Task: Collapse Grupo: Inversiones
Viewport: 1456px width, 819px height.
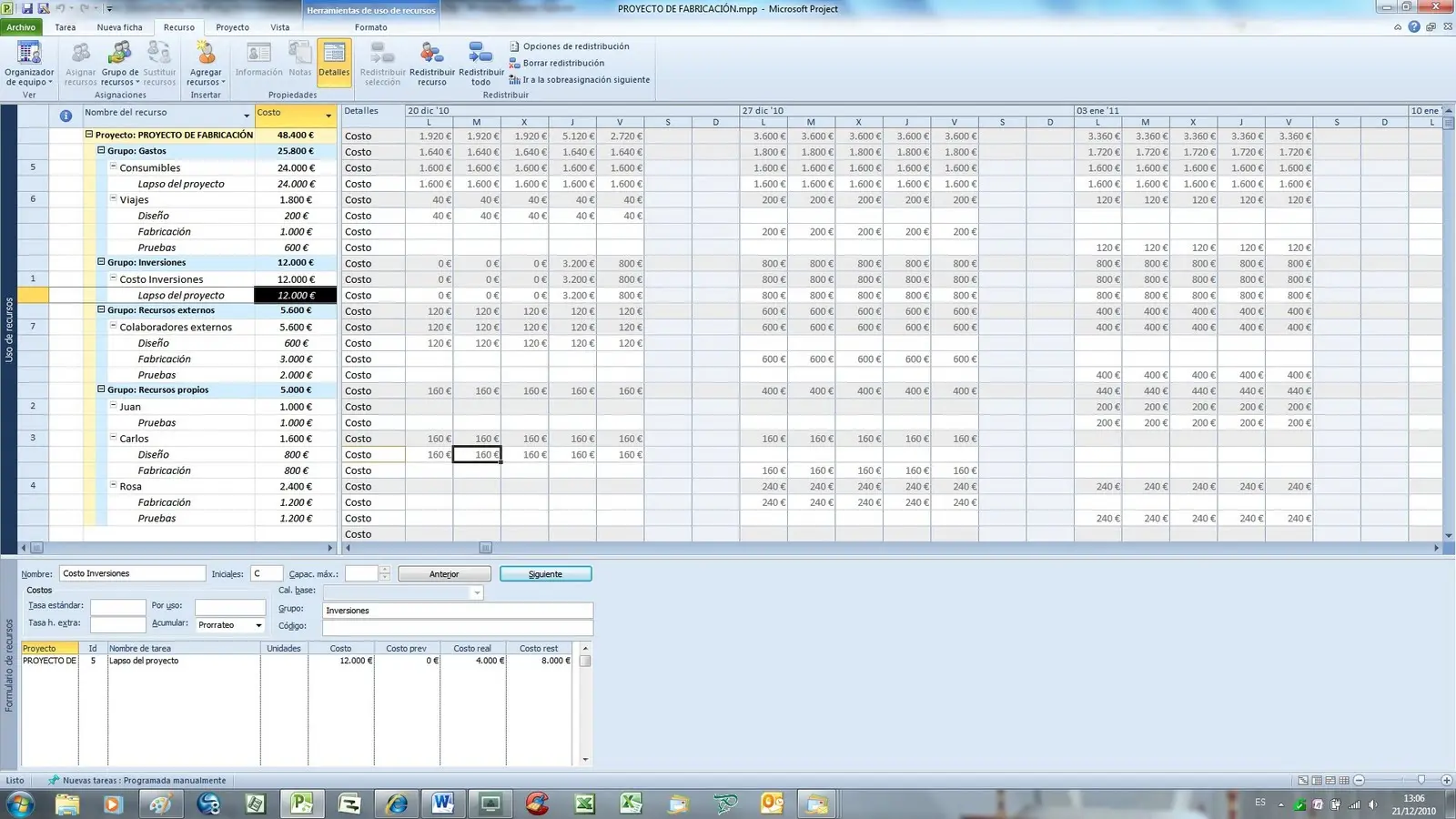Action: pyautogui.click(x=101, y=262)
